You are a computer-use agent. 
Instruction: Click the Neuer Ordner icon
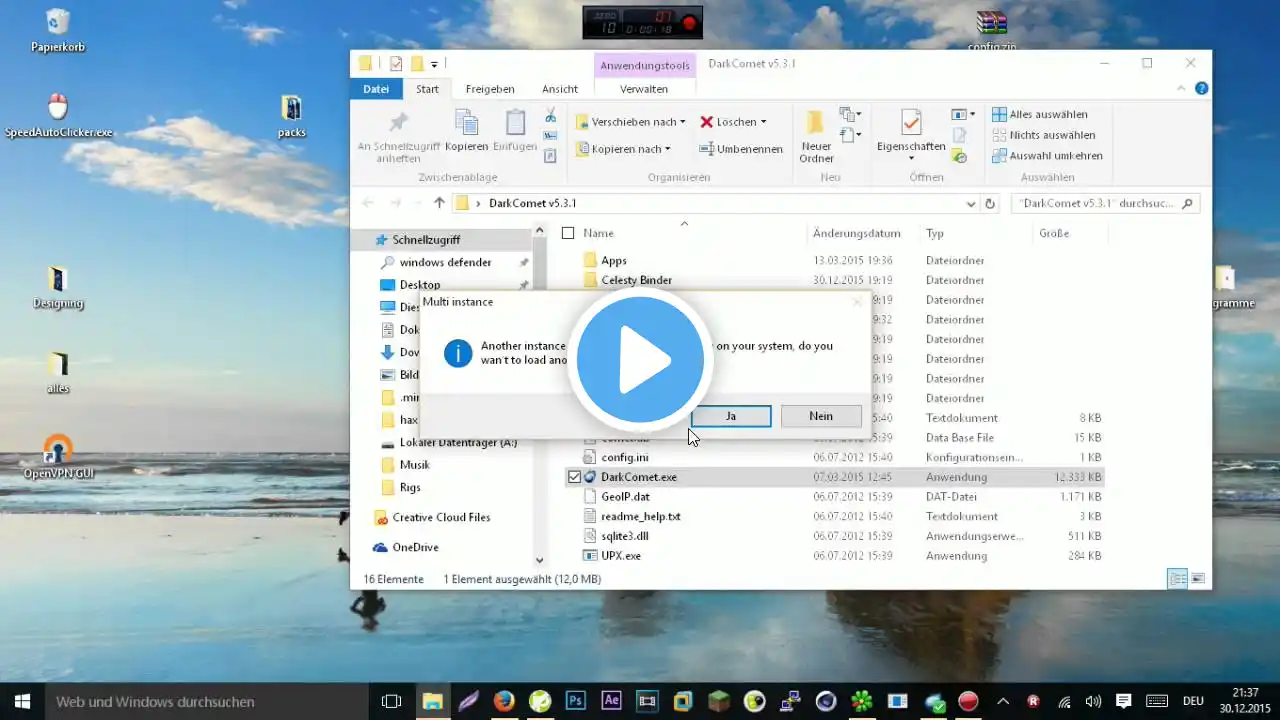815,124
